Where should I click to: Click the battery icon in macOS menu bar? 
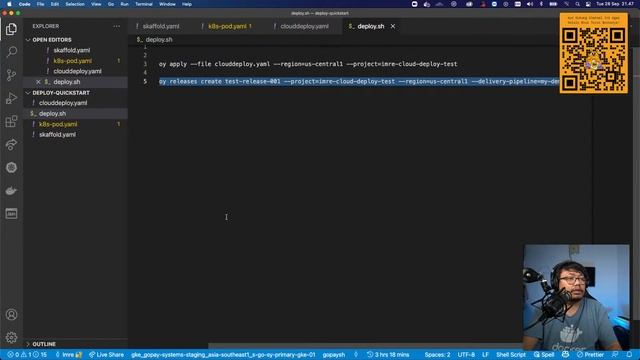pyautogui.click(x=553, y=4)
